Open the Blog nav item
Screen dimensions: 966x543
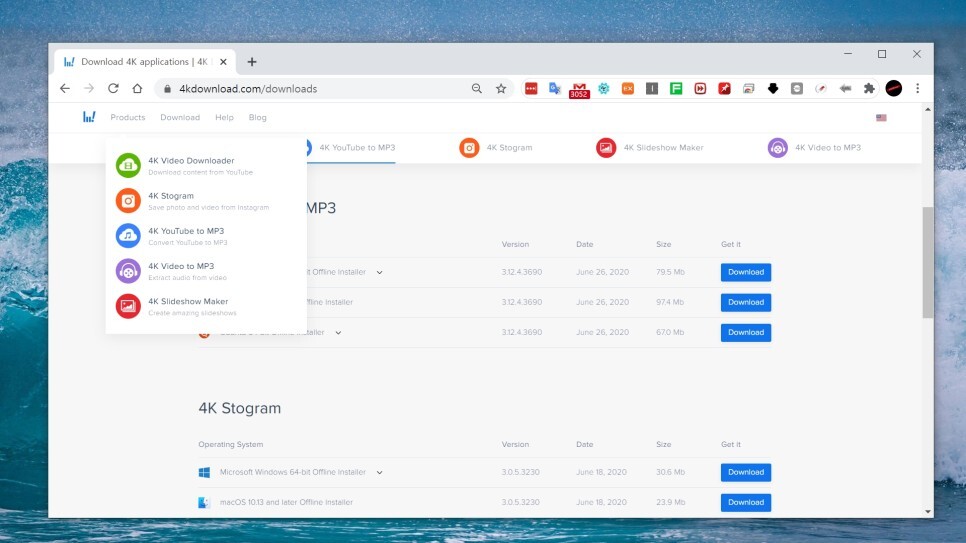tap(258, 117)
